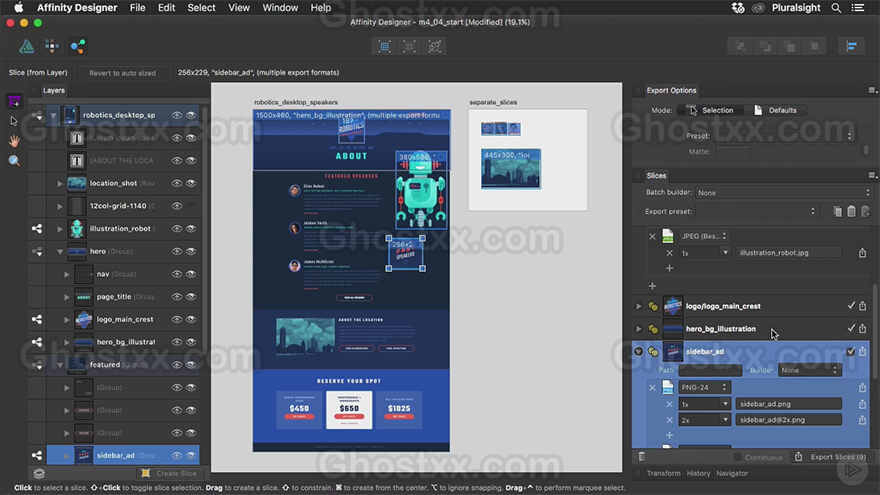Open the Builder dropdown set to None
This screenshot has width=880, height=495.
(809, 370)
